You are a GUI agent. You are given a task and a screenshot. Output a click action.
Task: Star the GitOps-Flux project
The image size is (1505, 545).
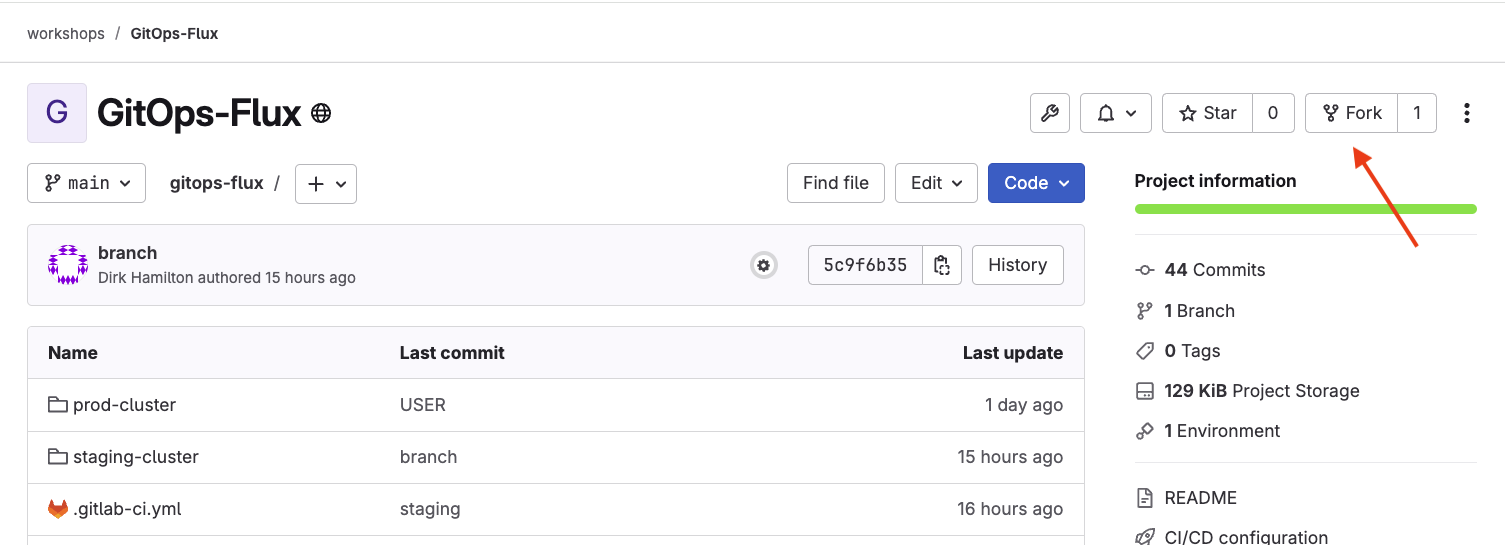tap(1207, 113)
